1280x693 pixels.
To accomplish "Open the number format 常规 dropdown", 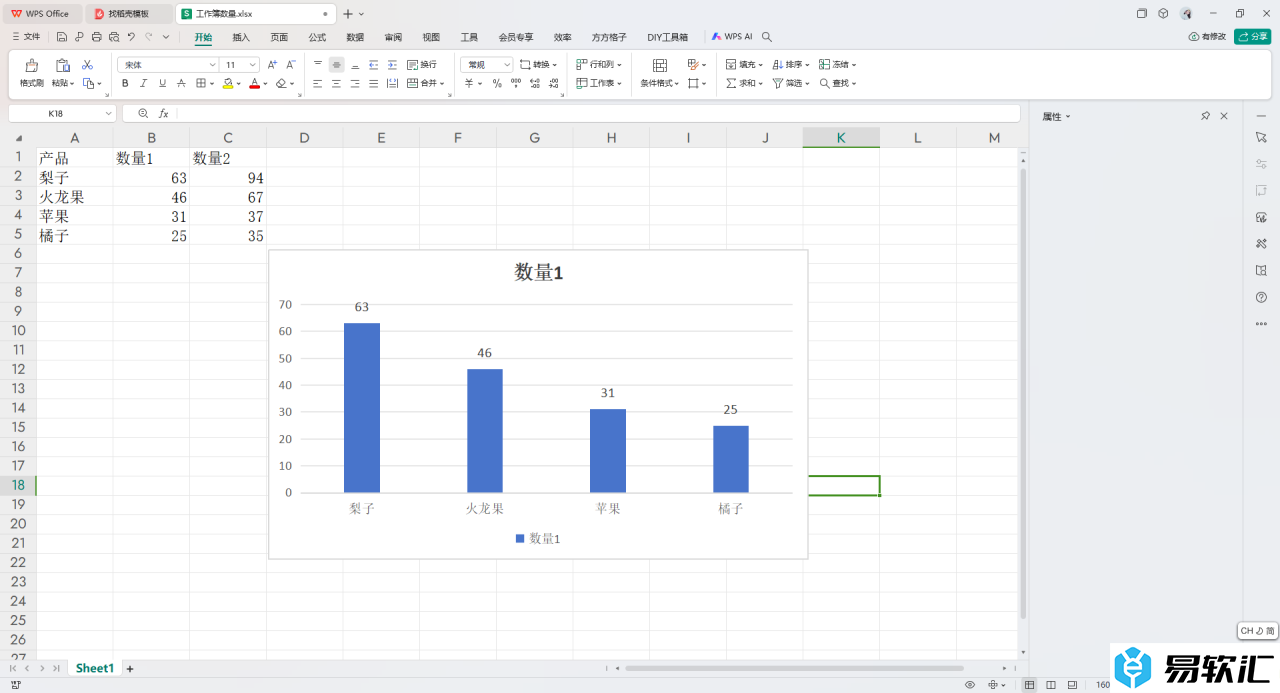I will point(507,64).
